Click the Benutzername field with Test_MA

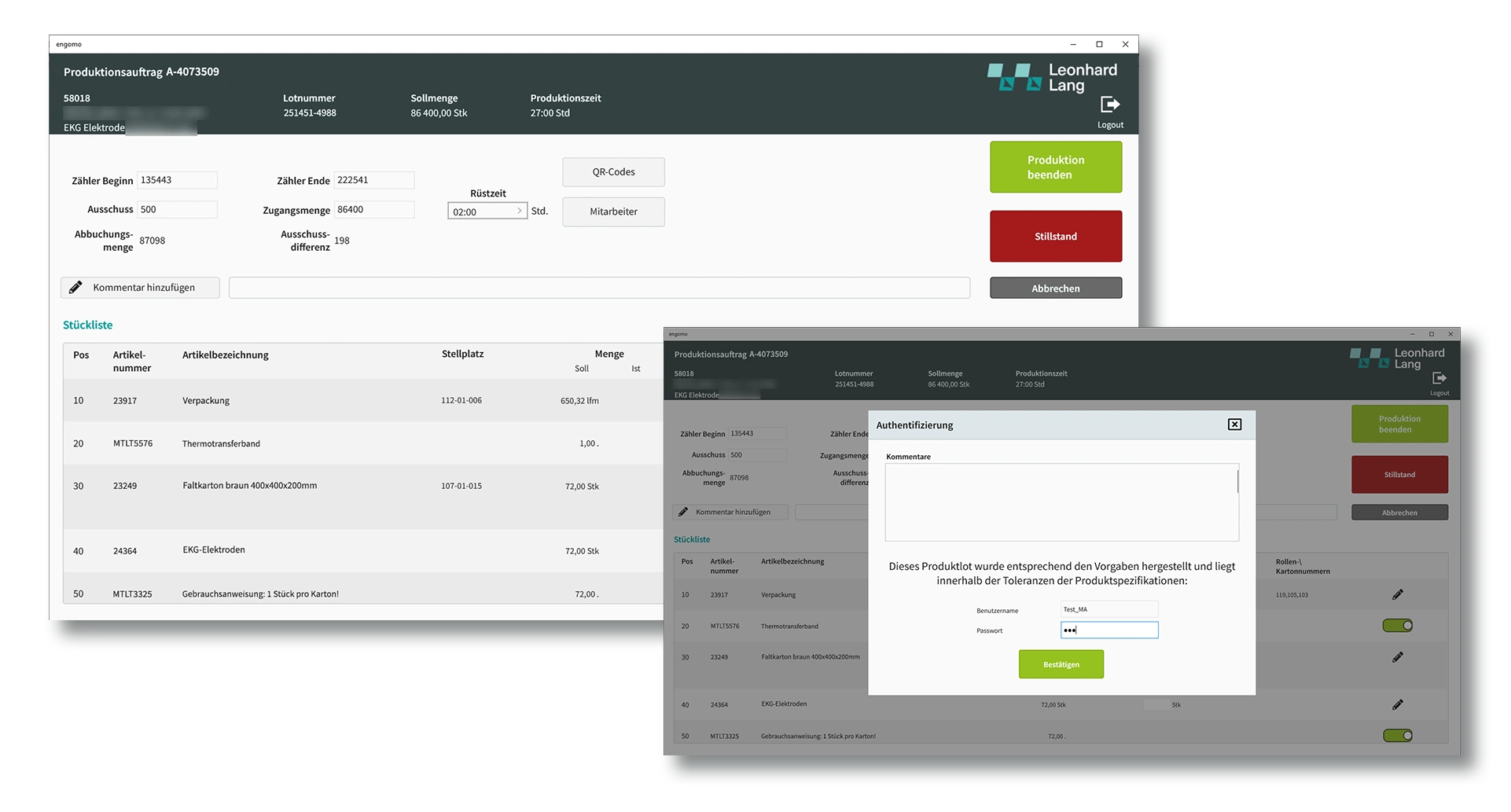click(x=1109, y=609)
